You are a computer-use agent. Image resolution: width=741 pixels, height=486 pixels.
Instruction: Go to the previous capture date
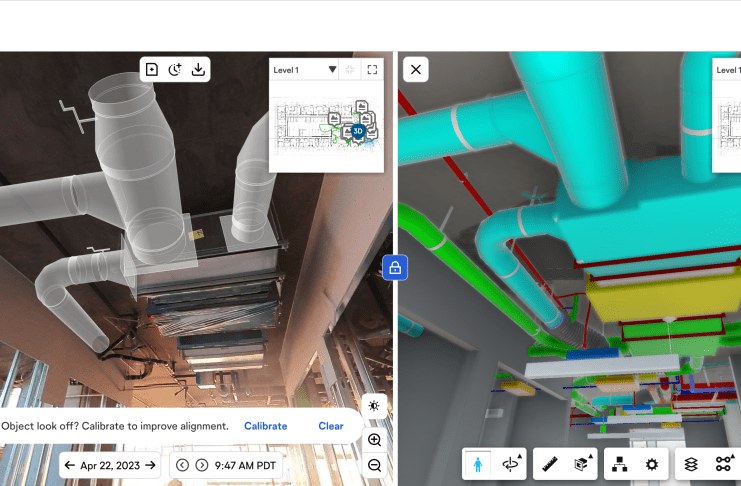coord(70,465)
